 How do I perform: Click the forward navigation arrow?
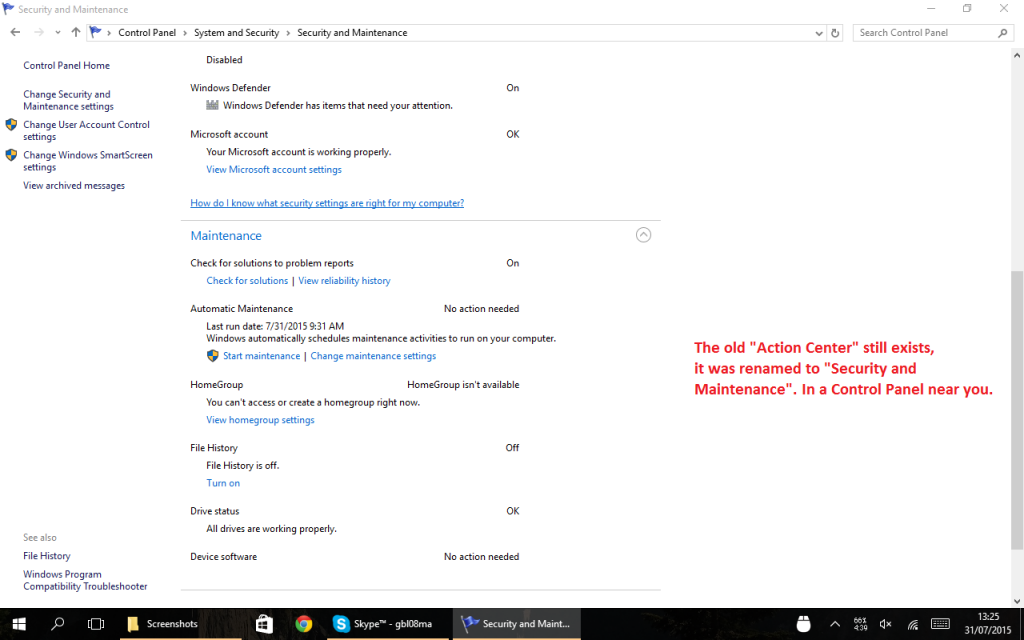pyautogui.click(x=39, y=32)
